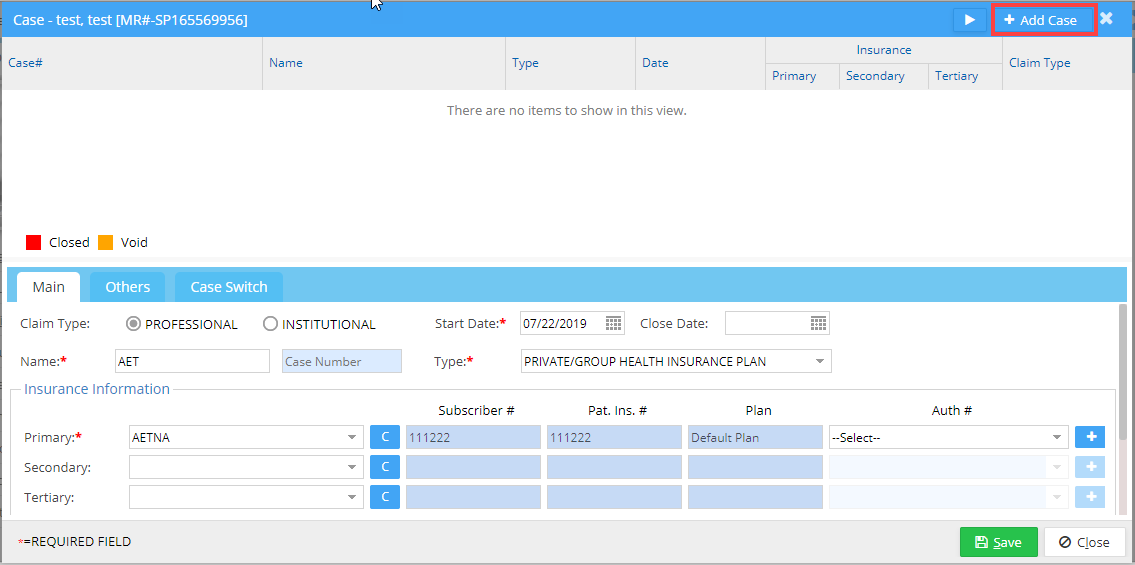Switch to the Others tab
Viewport: 1135px width, 565px height.
[128, 287]
